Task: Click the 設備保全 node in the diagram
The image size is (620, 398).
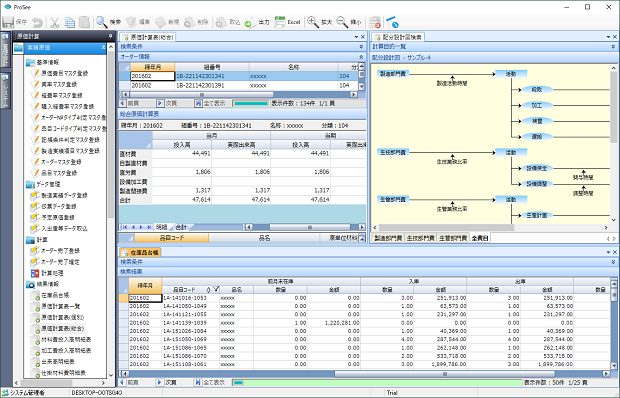Action: click(537, 168)
